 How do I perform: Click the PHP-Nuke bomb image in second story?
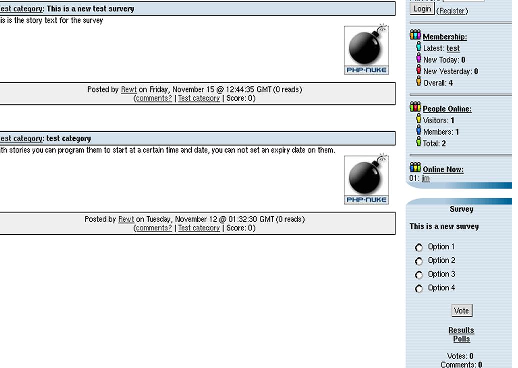[366, 180]
